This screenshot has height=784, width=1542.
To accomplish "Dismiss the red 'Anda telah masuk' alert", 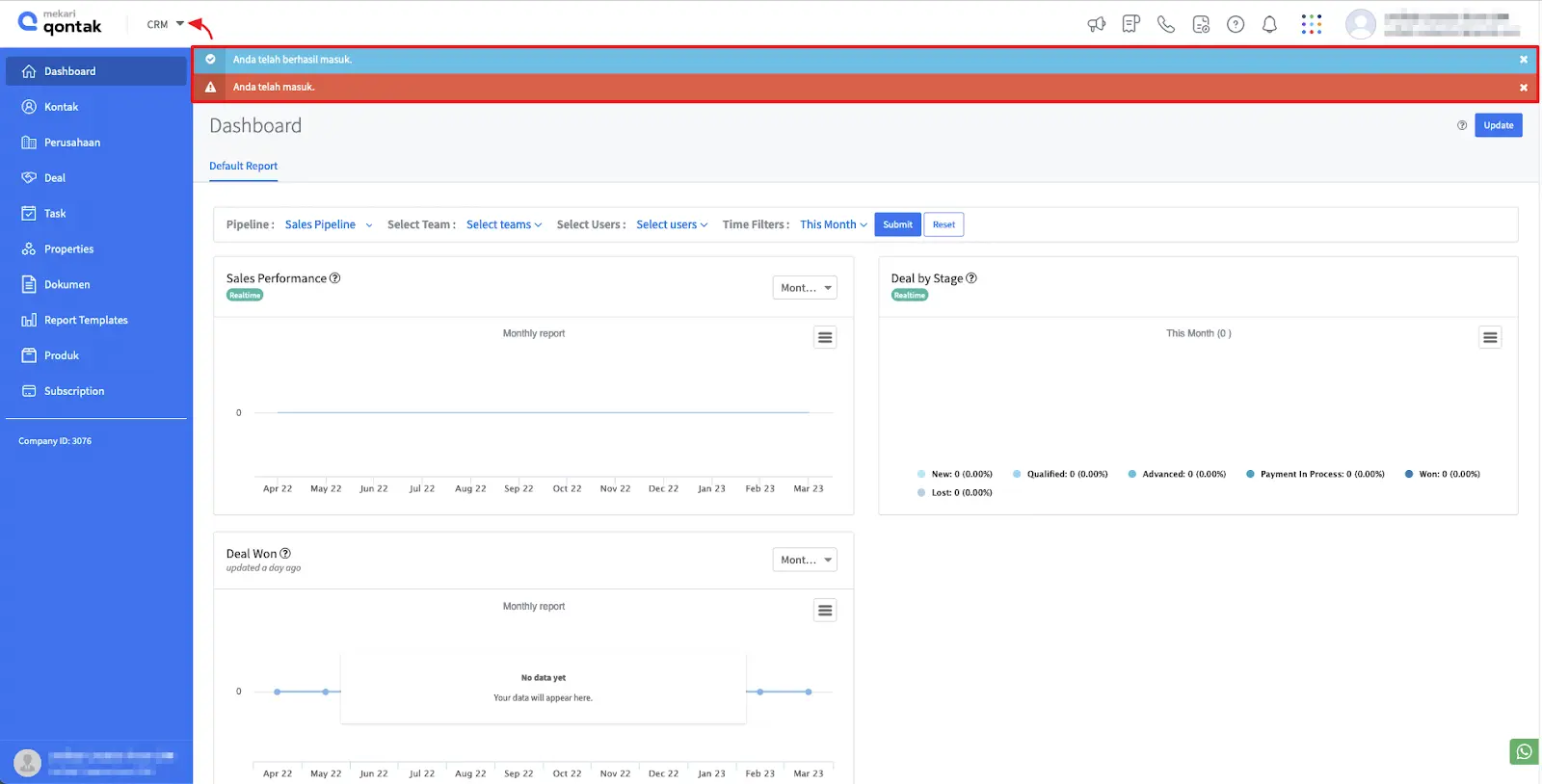I will [1524, 88].
